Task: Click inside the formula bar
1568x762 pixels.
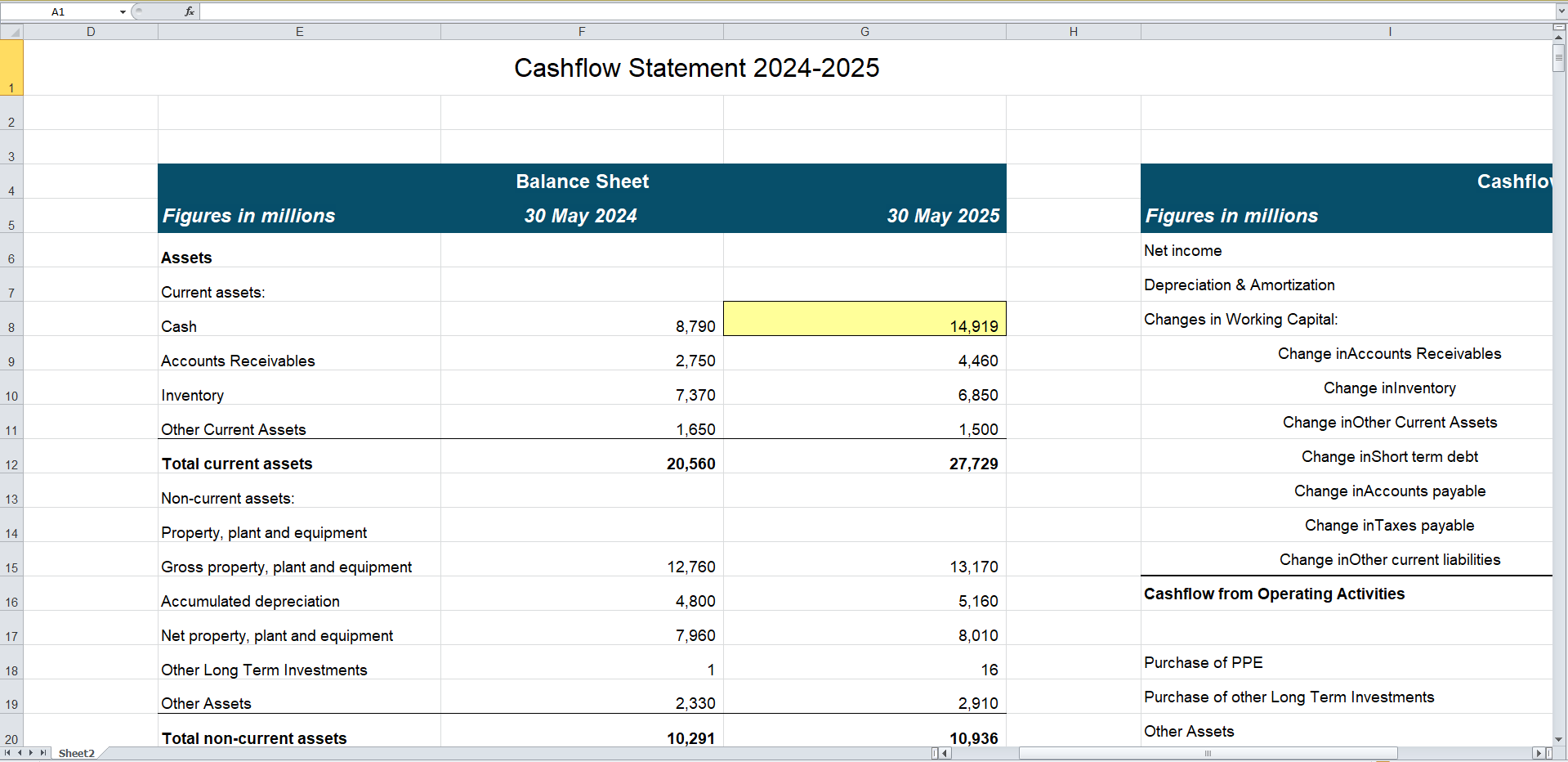Action: pyautogui.click(x=877, y=11)
